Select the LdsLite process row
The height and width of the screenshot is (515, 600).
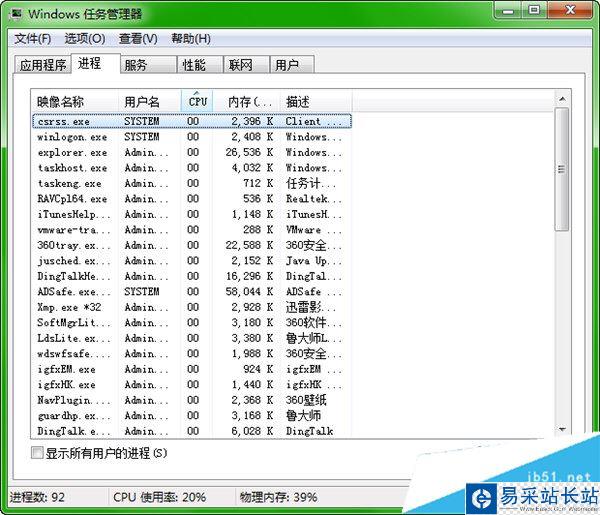(x=192, y=338)
